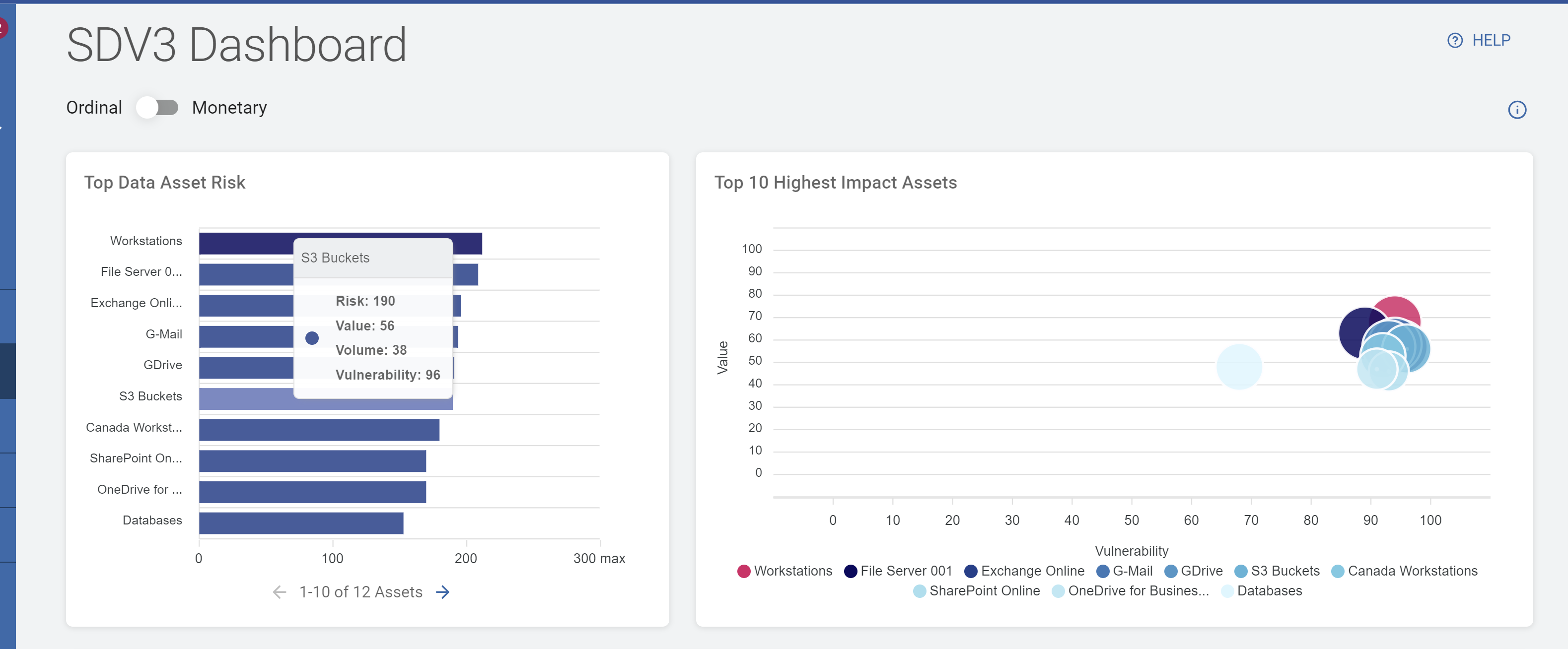The image size is (1568, 649).
Task: Click the Databases bar in chart
Action: [301, 523]
